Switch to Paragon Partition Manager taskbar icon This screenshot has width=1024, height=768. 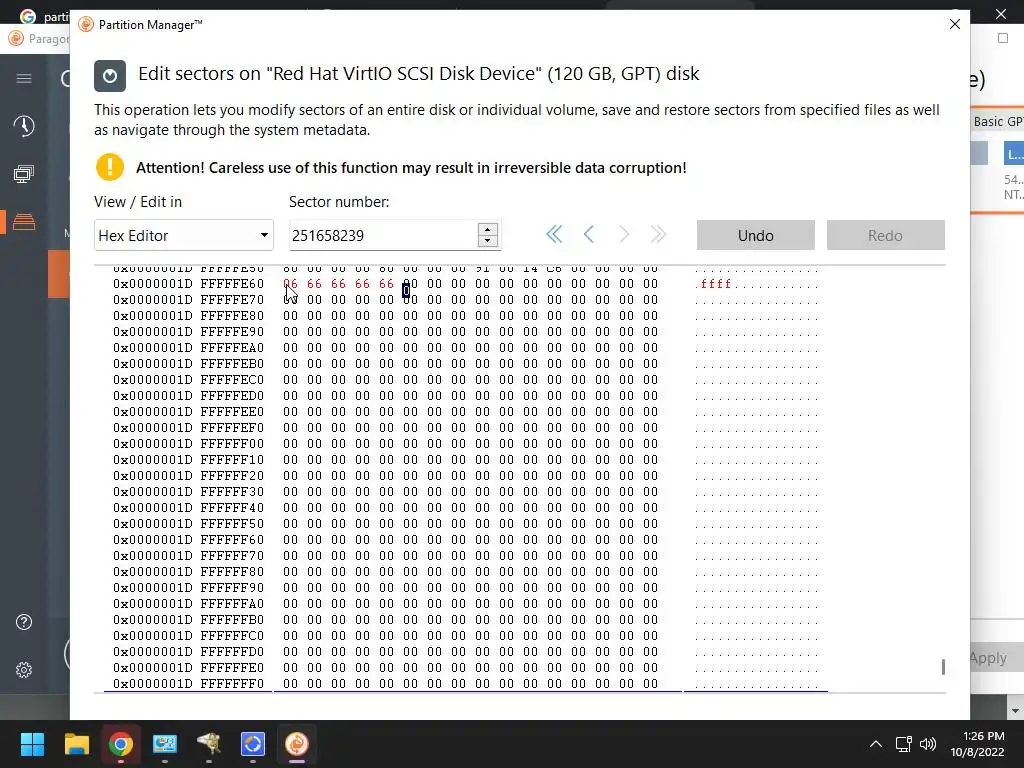pos(296,744)
